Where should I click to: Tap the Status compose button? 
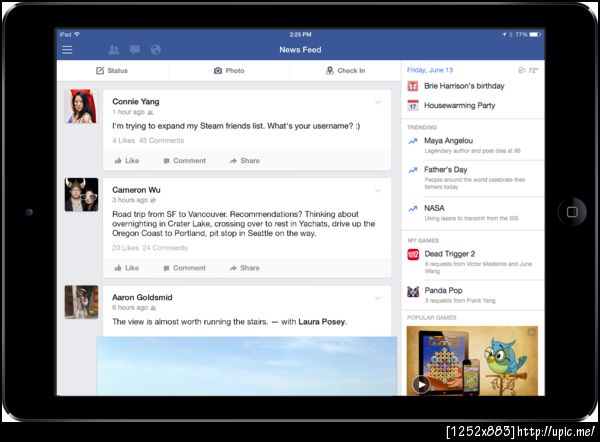click(x=112, y=70)
